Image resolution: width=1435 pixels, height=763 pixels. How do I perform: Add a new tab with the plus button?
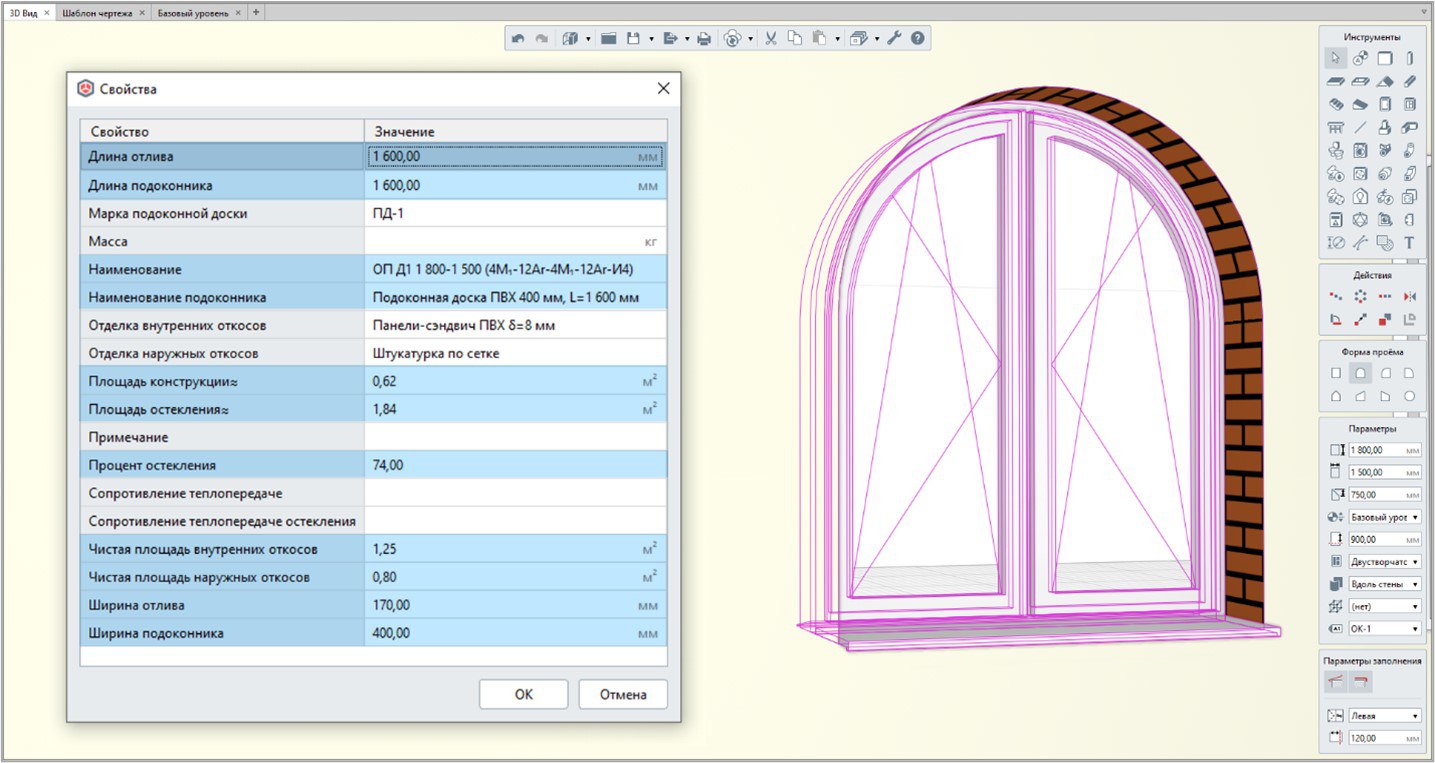256,13
